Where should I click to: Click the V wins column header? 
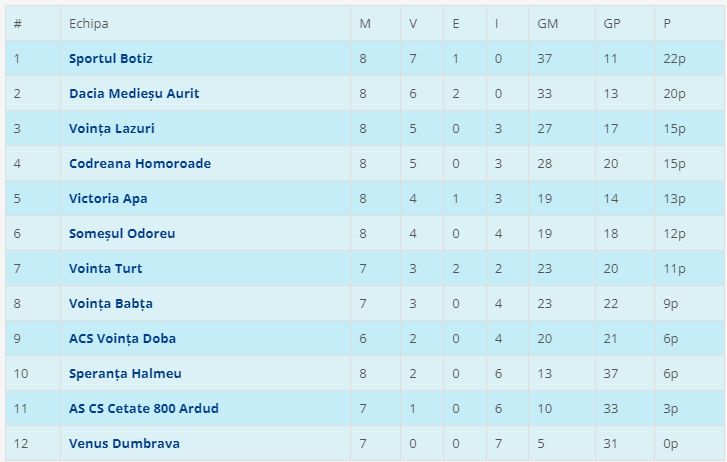point(414,24)
